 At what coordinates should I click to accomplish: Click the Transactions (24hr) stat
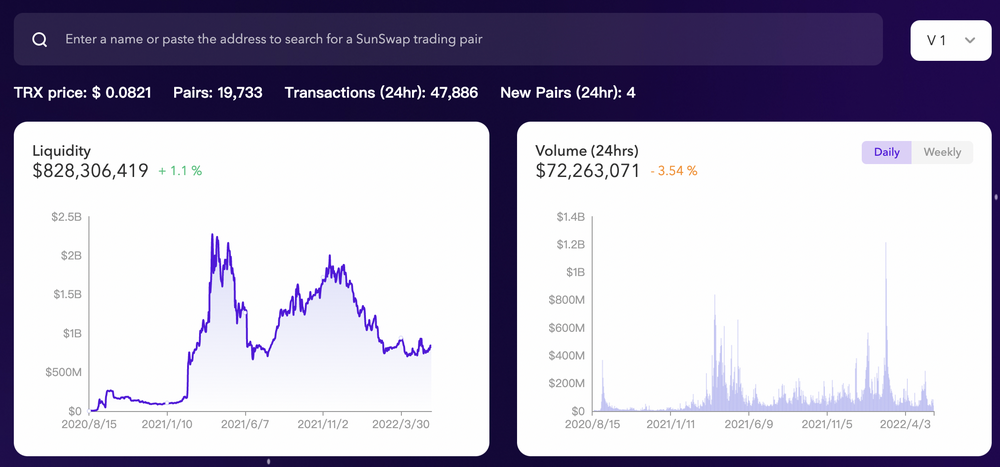point(381,93)
